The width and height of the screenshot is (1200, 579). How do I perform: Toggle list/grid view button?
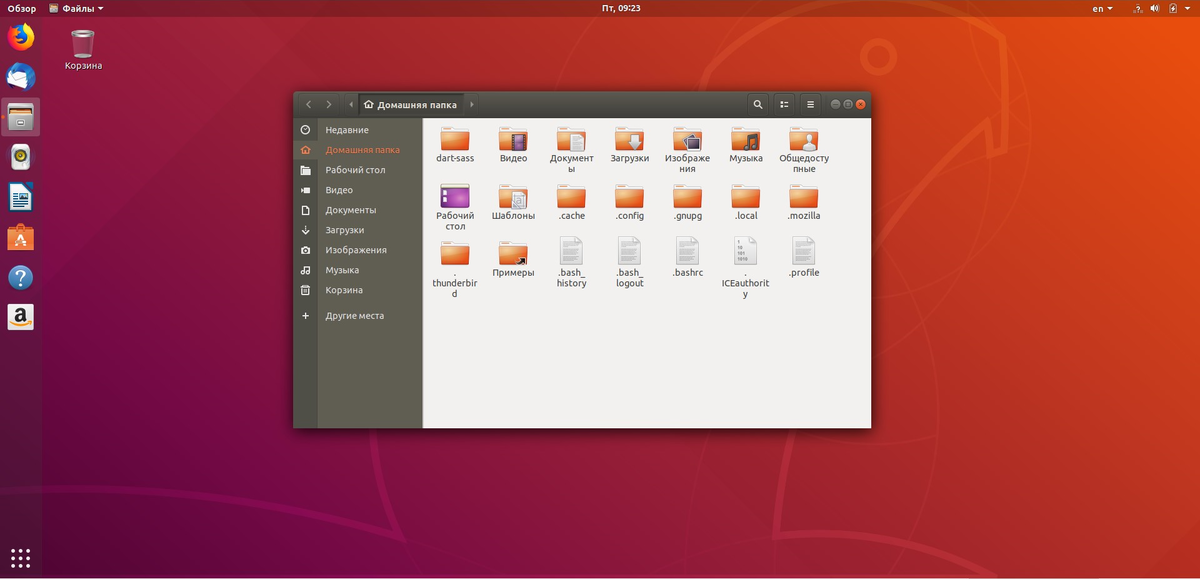click(x=785, y=104)
